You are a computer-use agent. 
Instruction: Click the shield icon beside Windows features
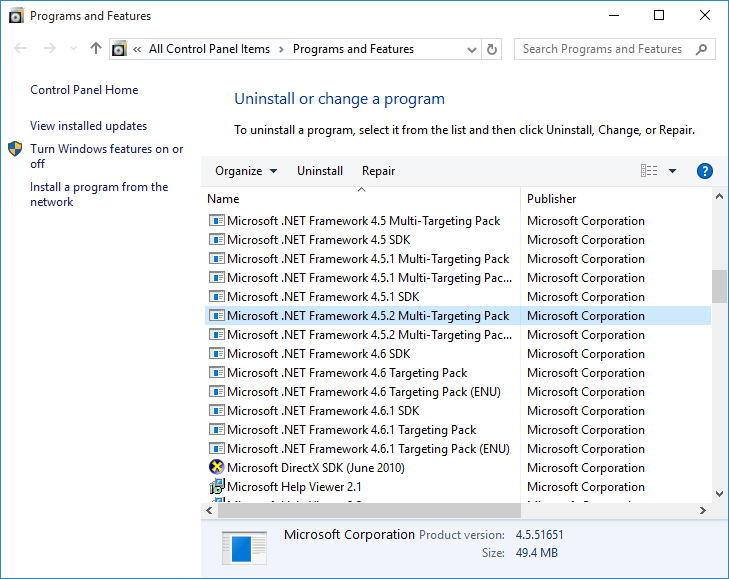coord(15,149)
